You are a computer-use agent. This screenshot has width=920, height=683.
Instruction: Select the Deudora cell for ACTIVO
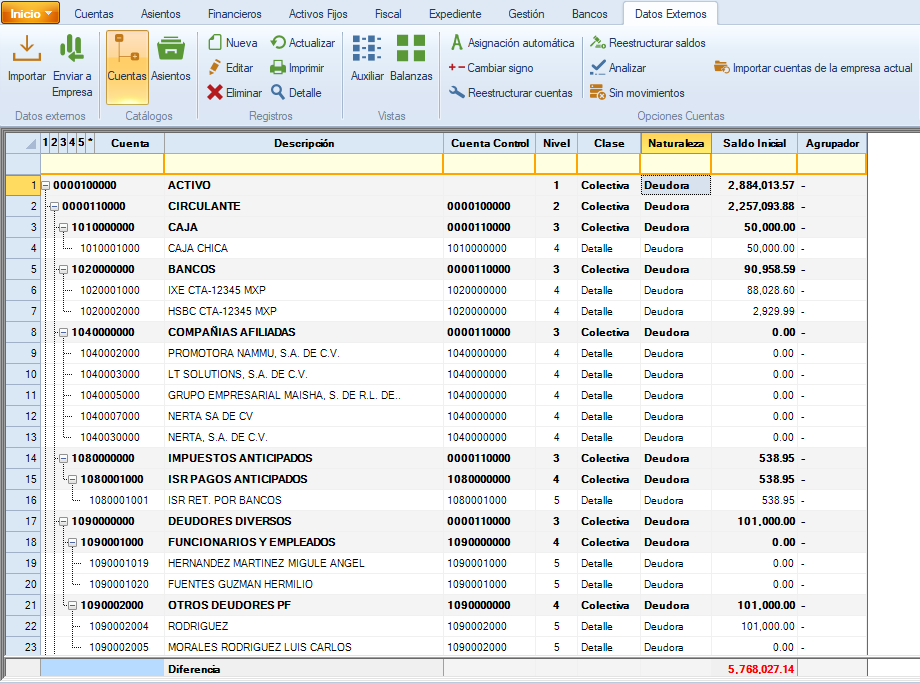[676, 185]
